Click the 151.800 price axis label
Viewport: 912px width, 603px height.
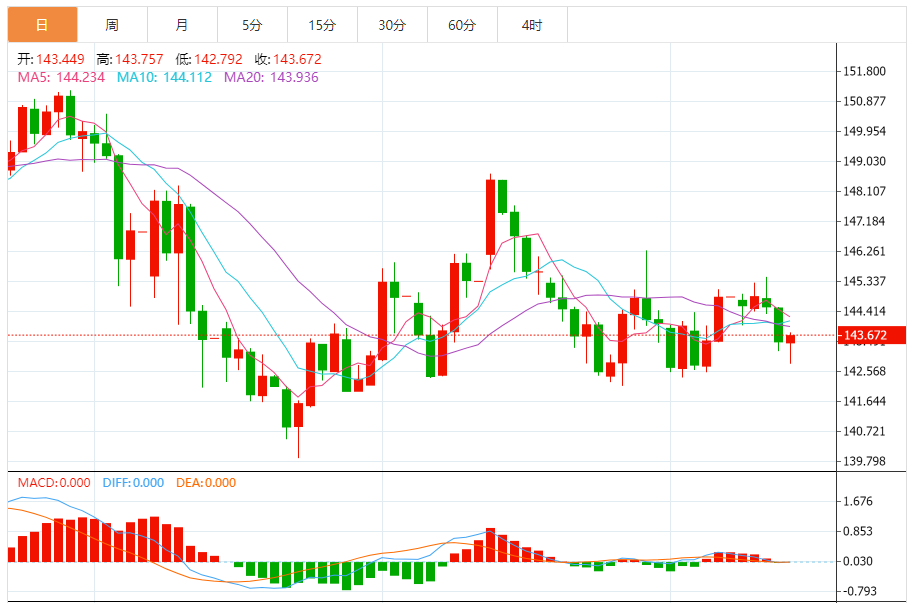point(864,71)
